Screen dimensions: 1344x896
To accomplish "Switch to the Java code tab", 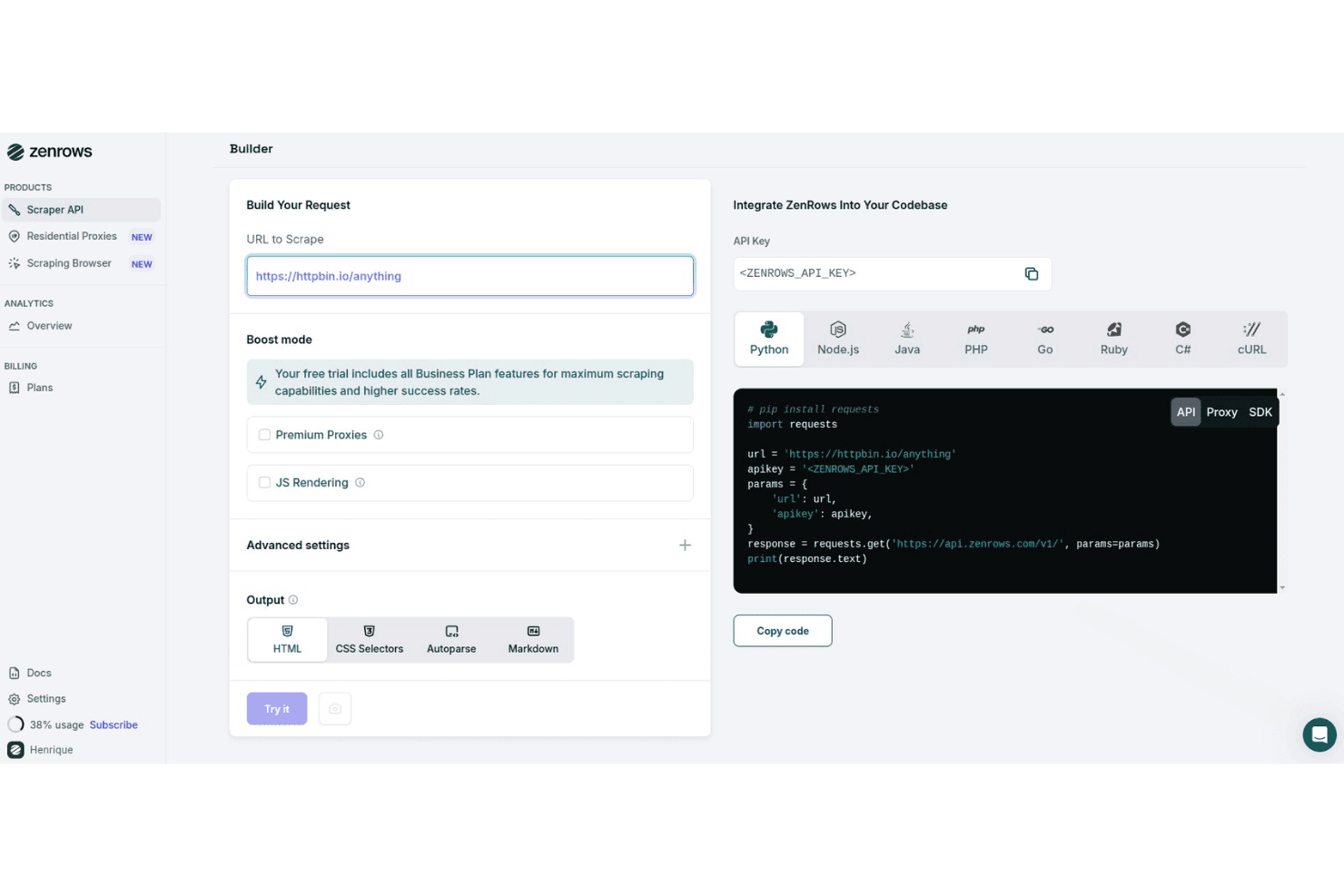I will (x=907, y=340).
